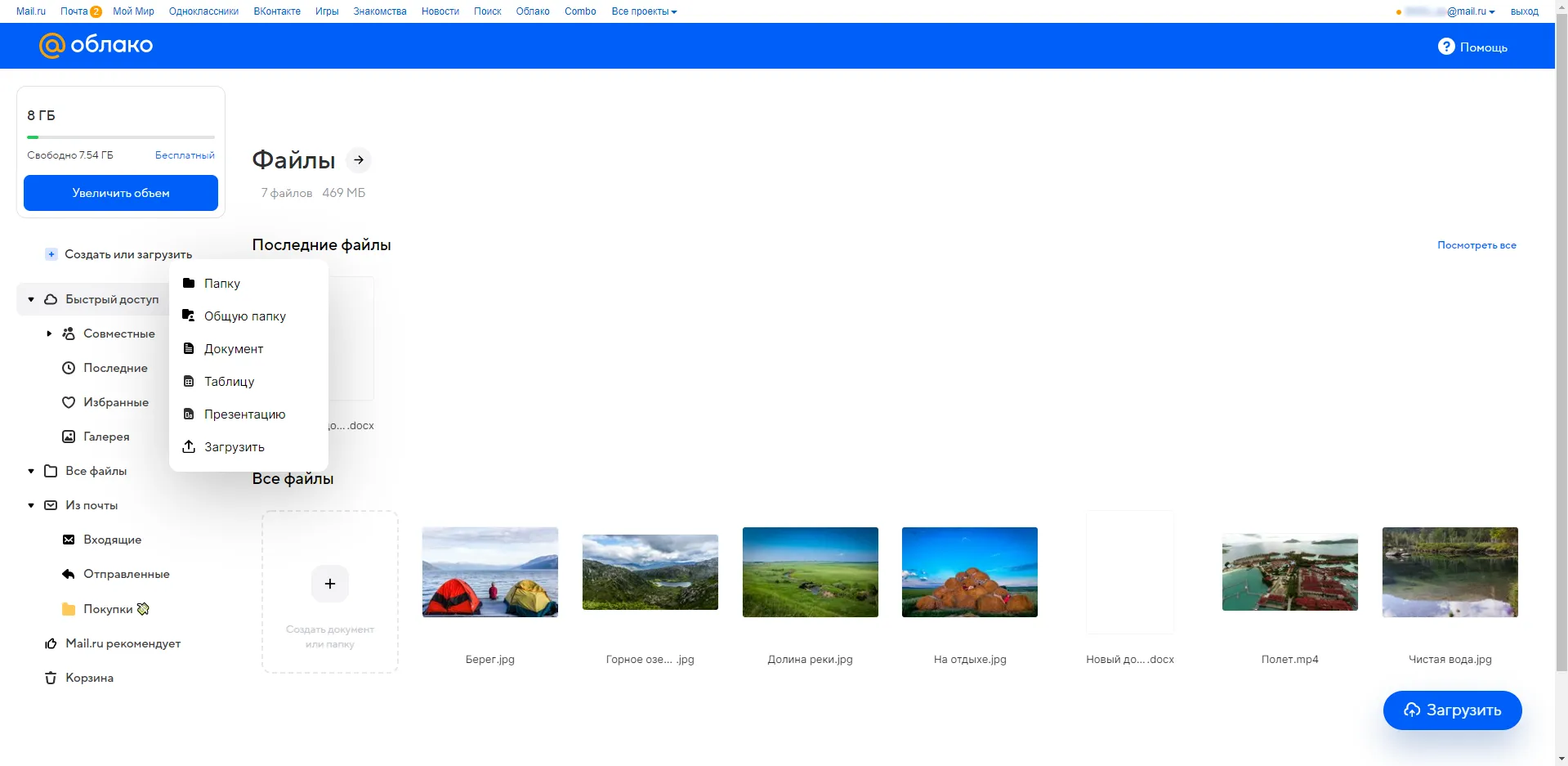Open the ВКонтакте top bar link

click(x=277, y=11)
